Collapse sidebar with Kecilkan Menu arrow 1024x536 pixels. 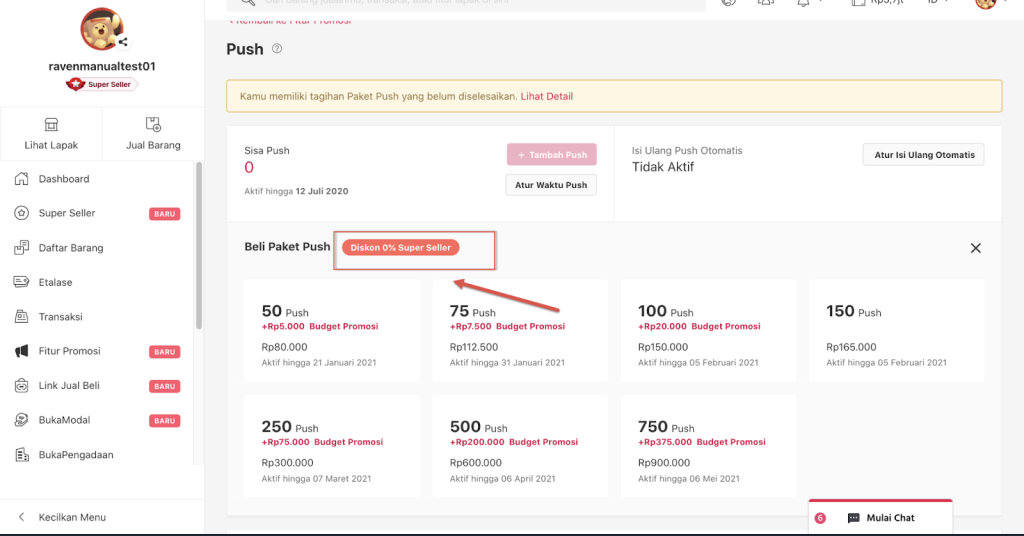pyautogui.click(x=22, y=517)
